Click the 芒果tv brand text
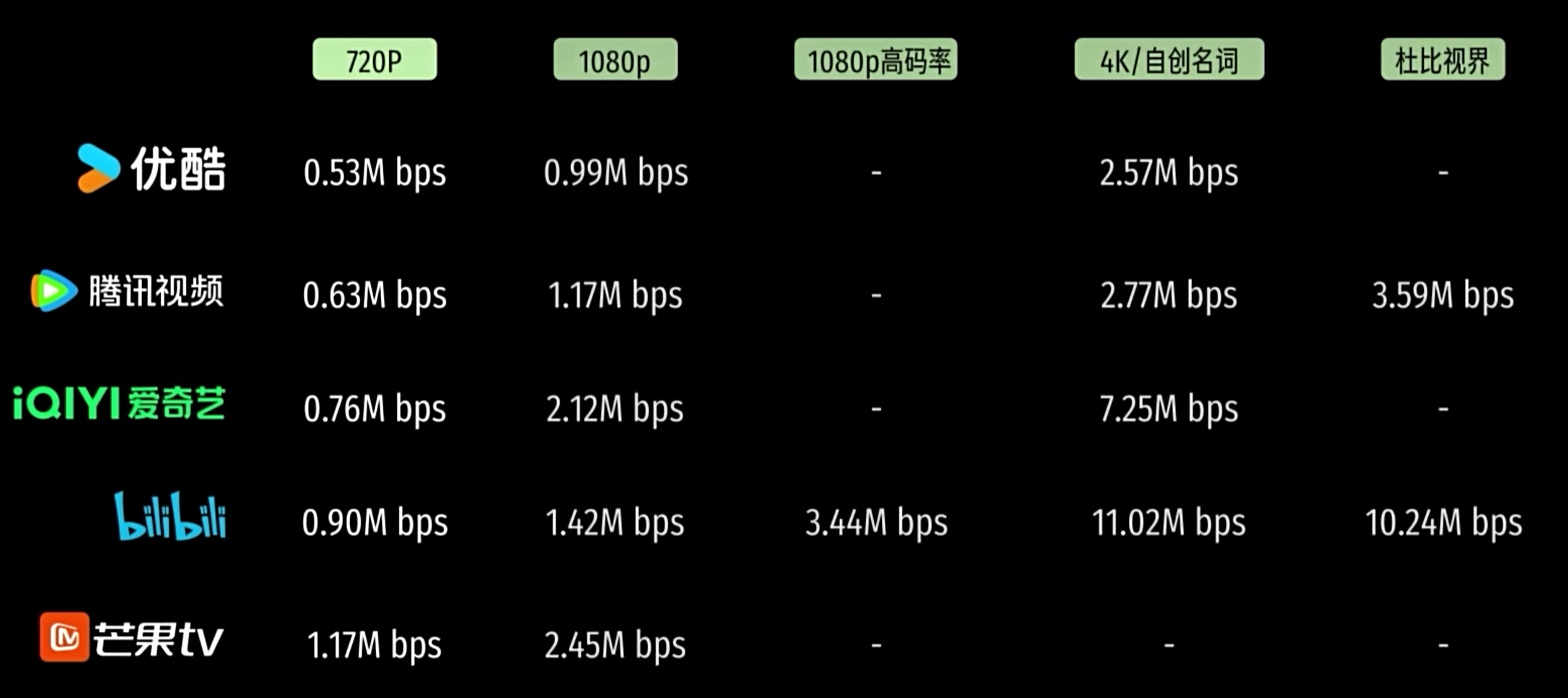 tap(158, 639)
